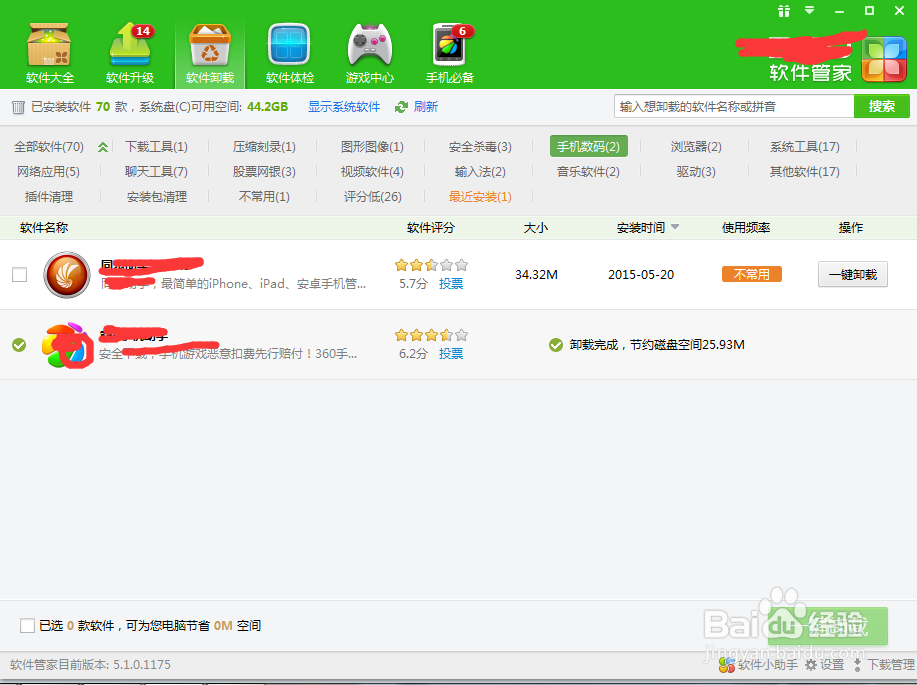Viewport: 917px width, 685px height.
Task: Click 投票 next to the 5.7分 rating
Action: pyautogui.click(x=451, y=284)
